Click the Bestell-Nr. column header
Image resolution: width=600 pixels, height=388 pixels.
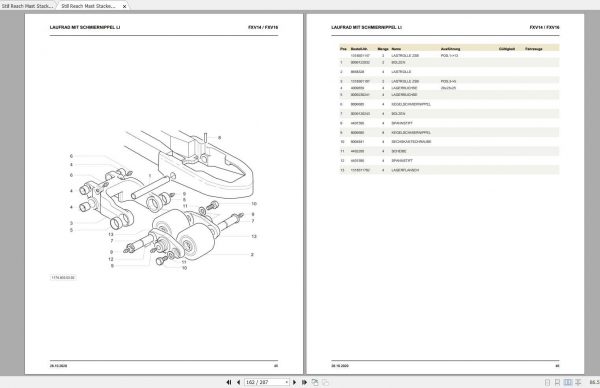pos(359,49)
